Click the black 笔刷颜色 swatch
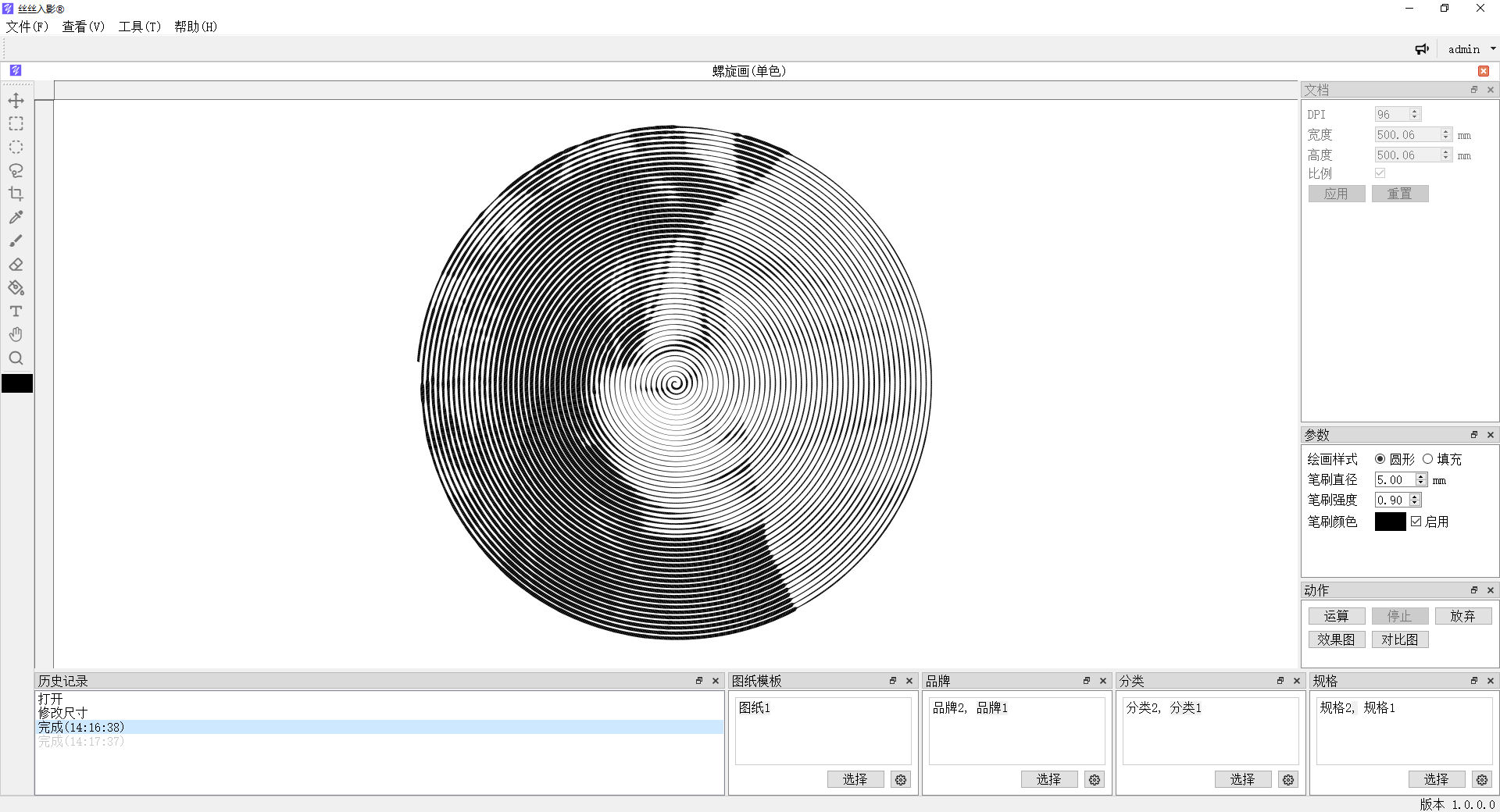This screenshot has width=1500, height=812. coord(1390,522)
